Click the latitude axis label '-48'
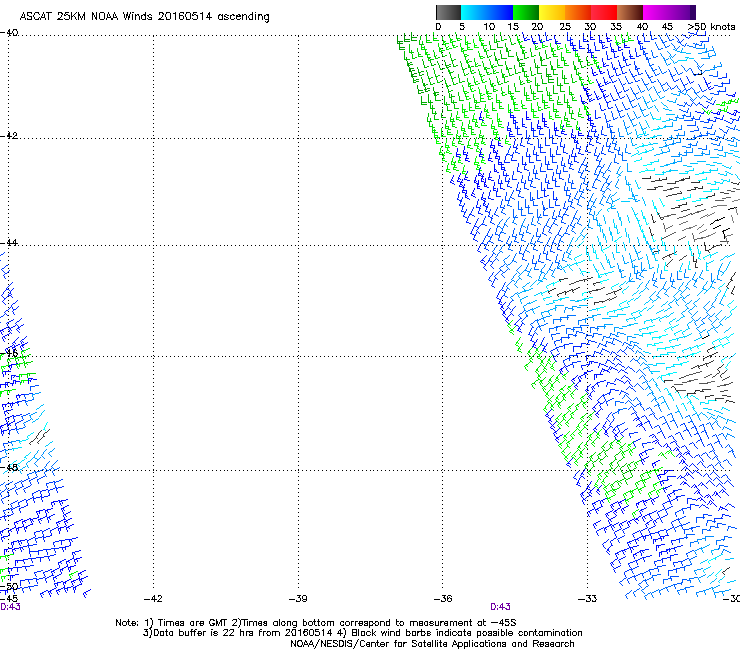The image size is (740, 650). tap(9, 467)
